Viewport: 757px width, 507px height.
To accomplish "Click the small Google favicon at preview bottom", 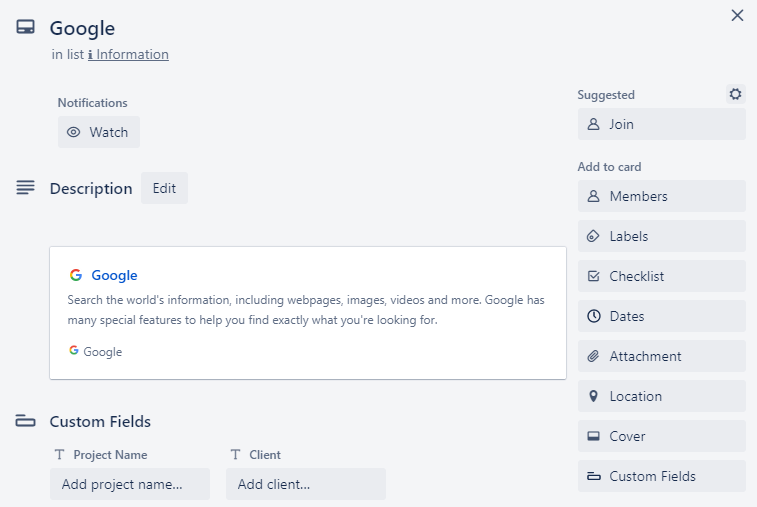I will (74, 351).
